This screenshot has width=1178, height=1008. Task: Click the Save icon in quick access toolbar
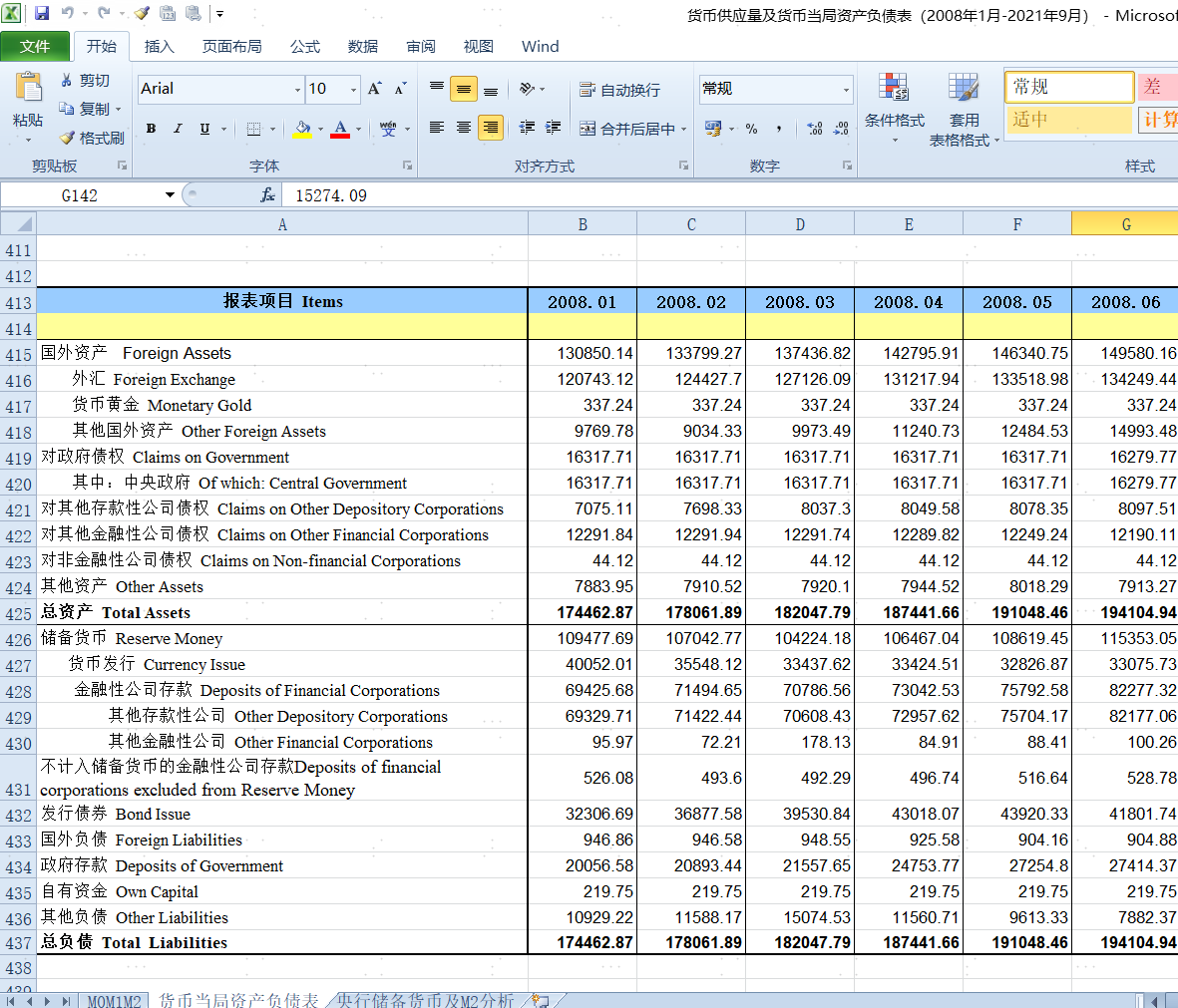click(42, 14)
